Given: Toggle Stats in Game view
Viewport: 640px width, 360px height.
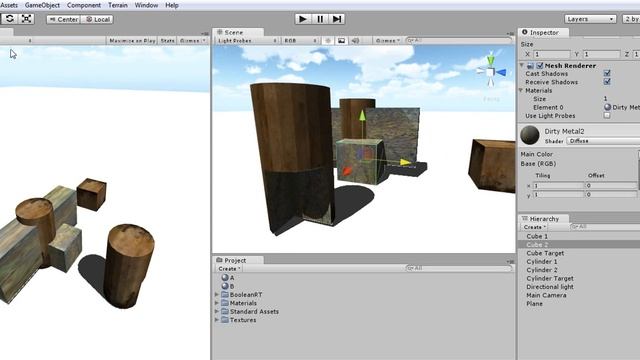Looking at the screenshot, I should 167,40.
